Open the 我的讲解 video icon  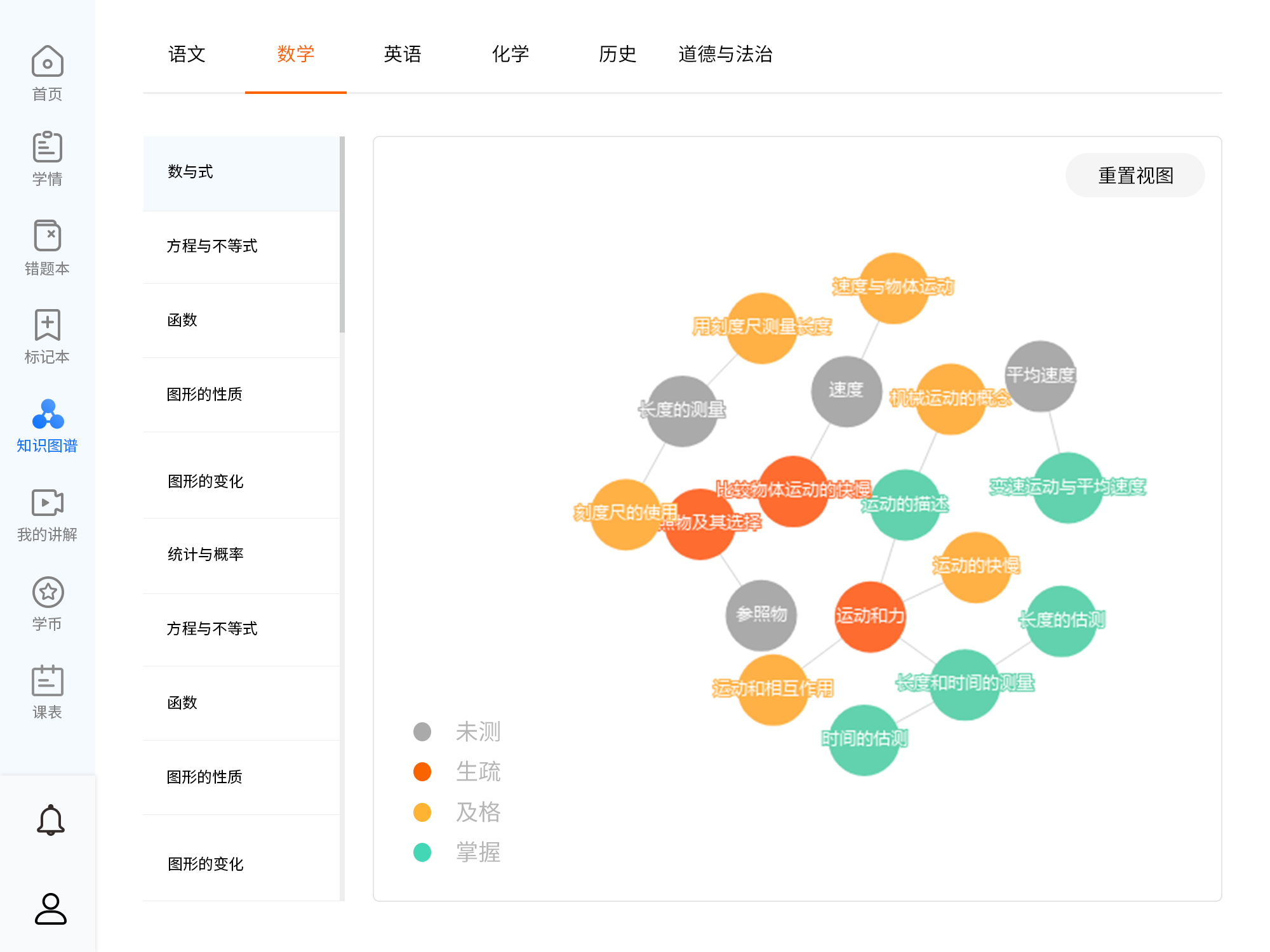(47, 502)
